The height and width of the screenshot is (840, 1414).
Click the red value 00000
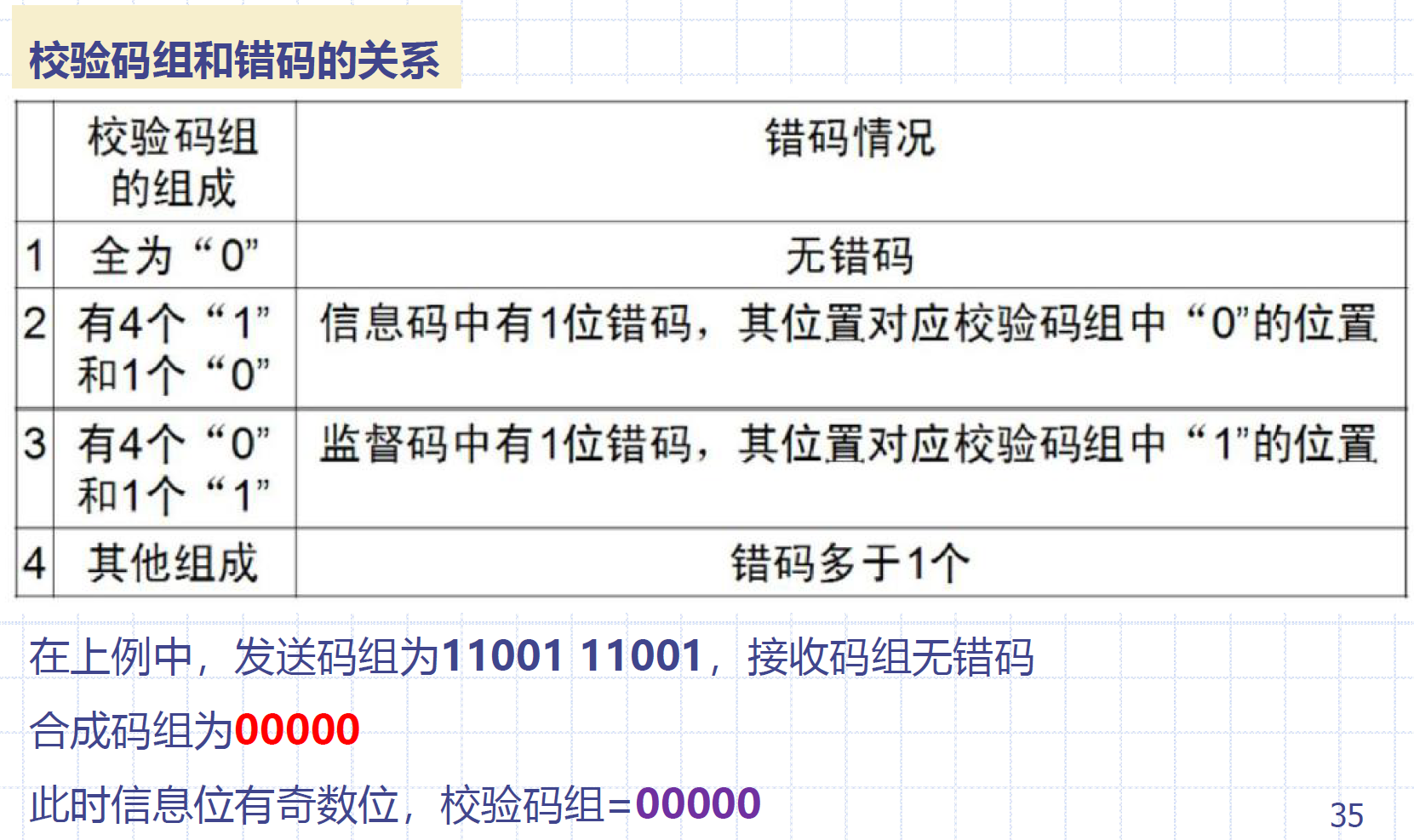click(x=297, y=730)
